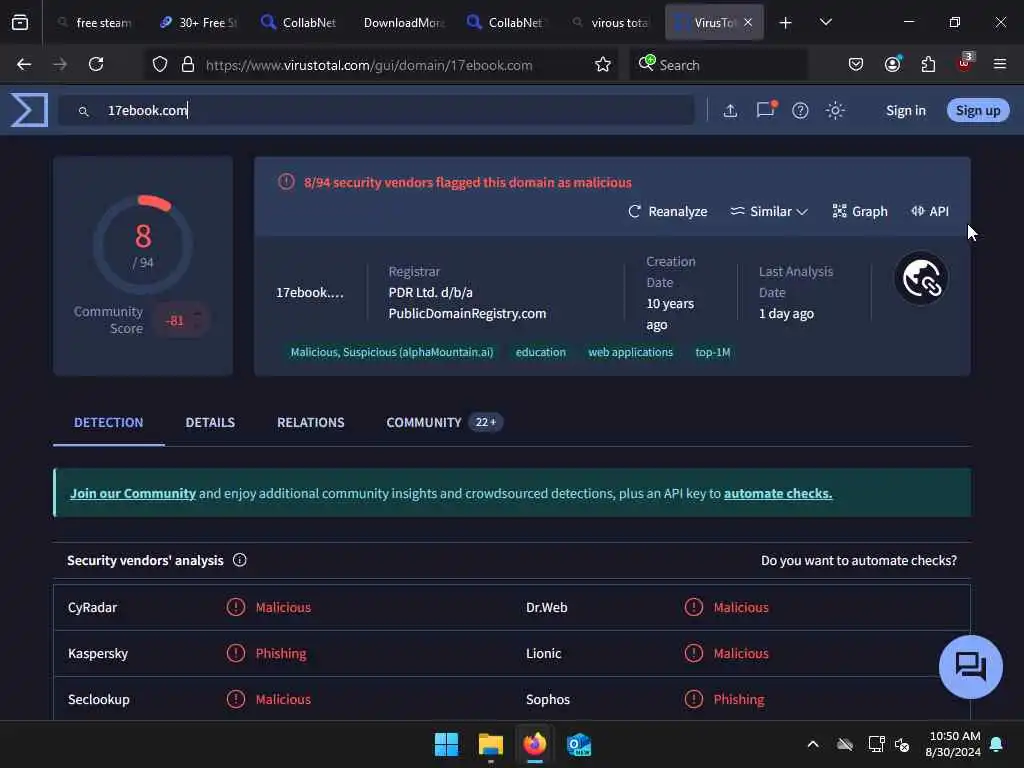Click the tracking protection shield icon
This screenshot has width=1024, height=768.
pos(160,65)
